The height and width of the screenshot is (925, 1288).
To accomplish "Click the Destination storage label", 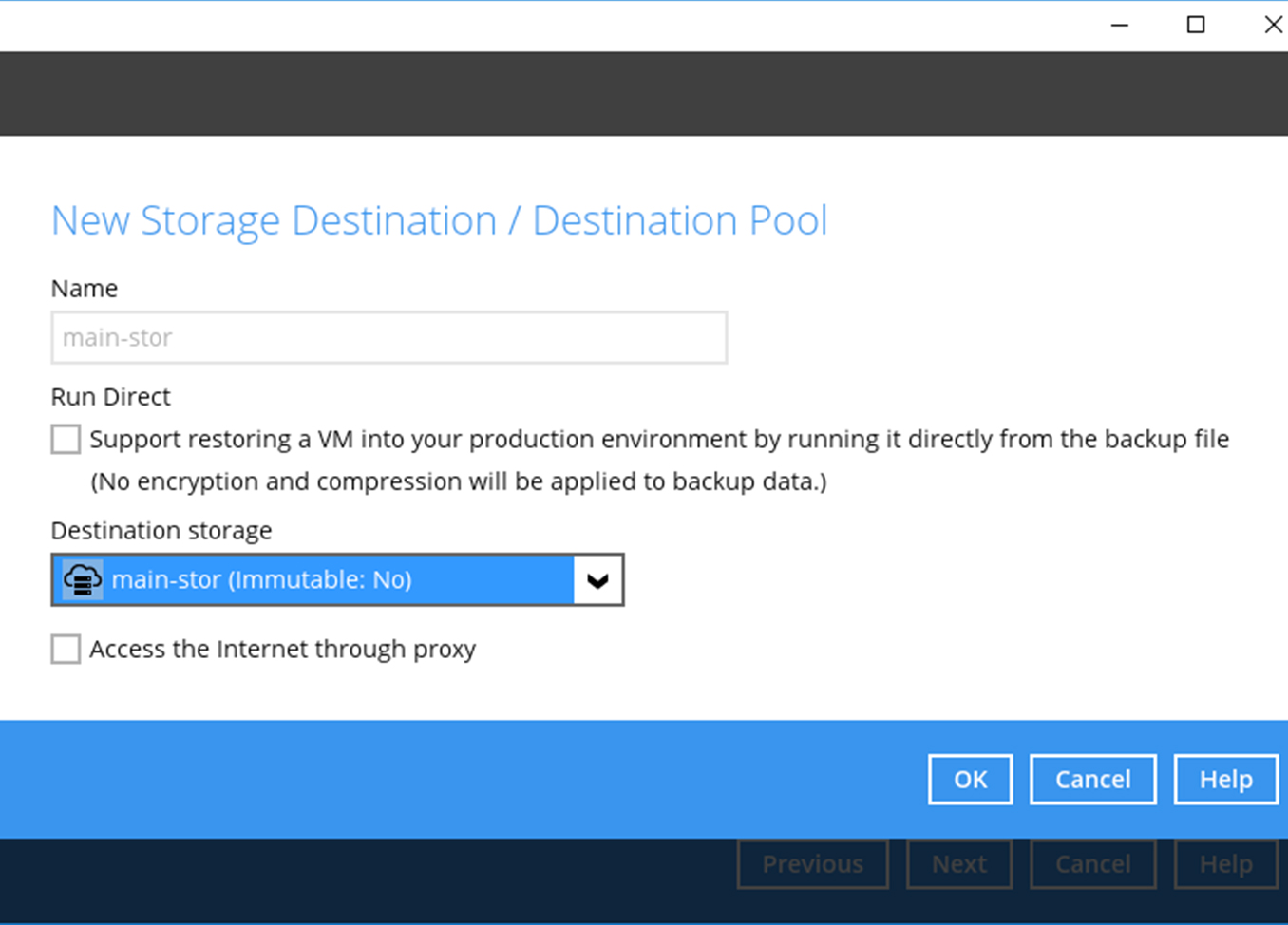I will pos(161,530).
